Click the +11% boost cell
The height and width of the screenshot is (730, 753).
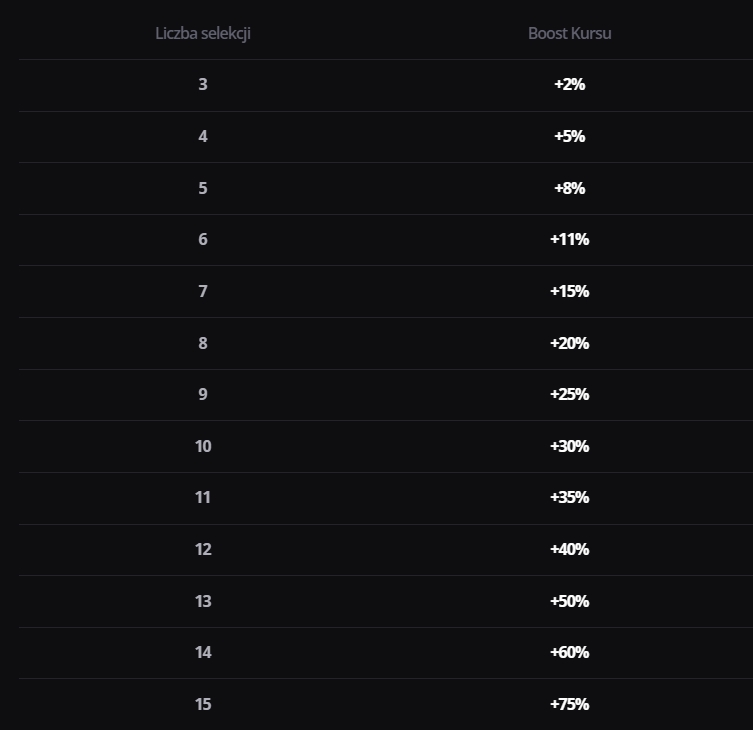570,239
